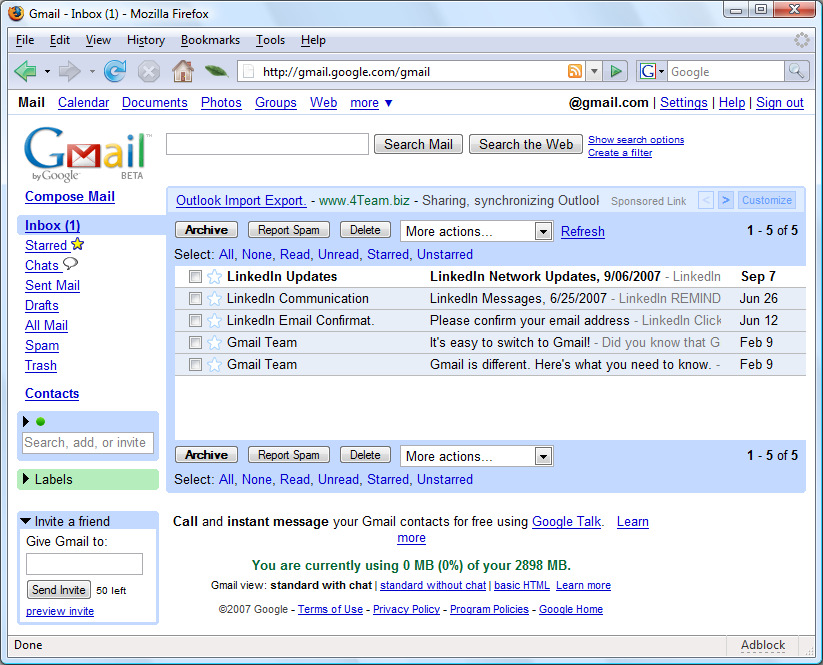Tick the checkbox for LinkedIn Communication
This screenshot has width=823, height=665.
[195, 299]
